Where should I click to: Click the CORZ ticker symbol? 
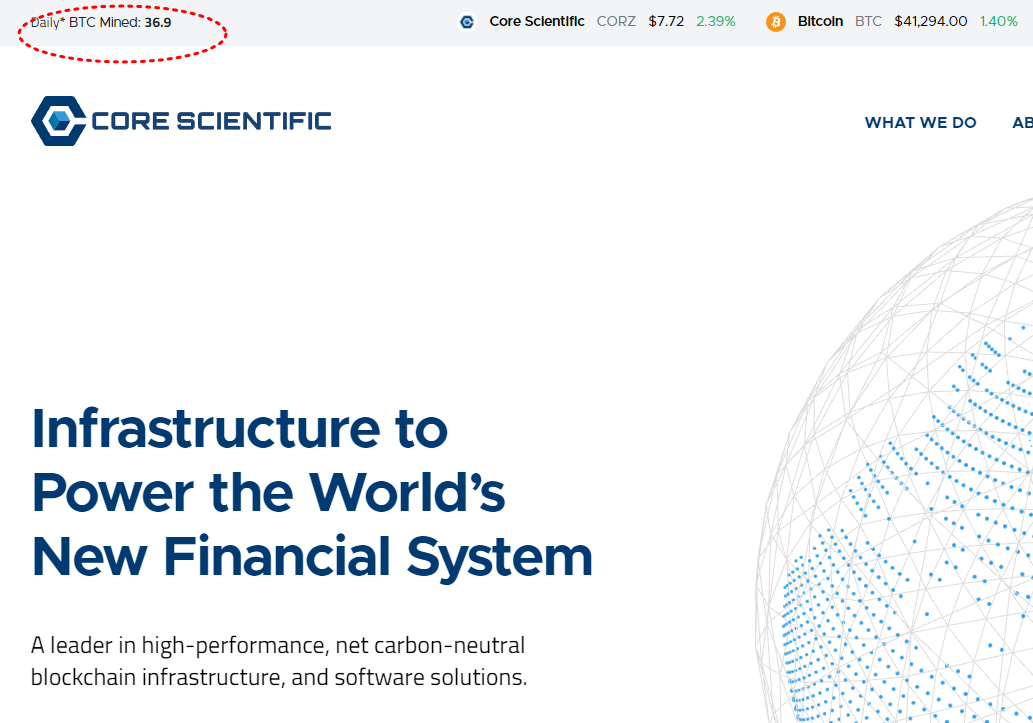point(616,21)
